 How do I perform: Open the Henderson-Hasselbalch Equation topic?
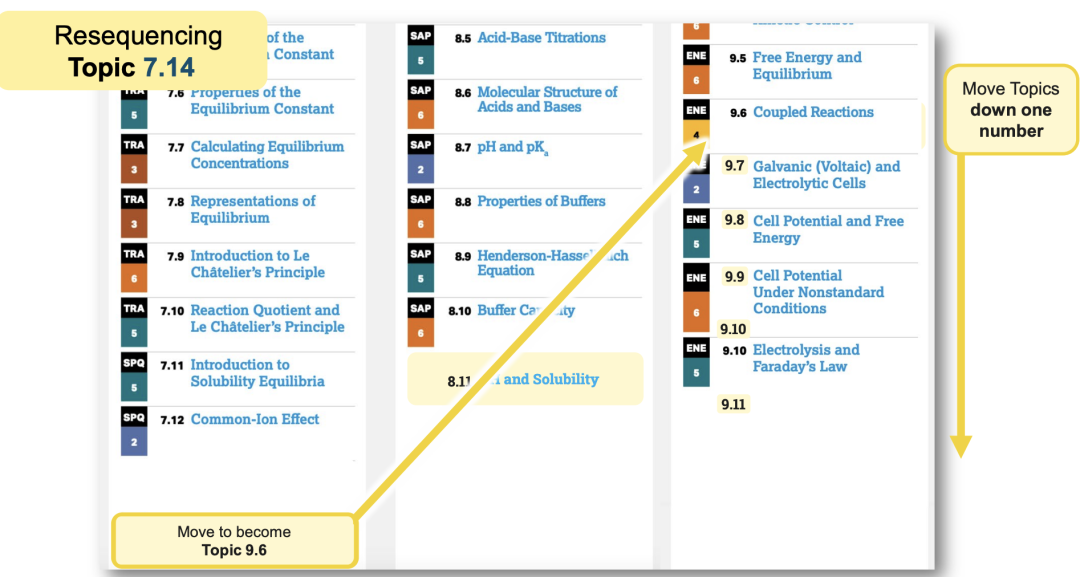(552, 263)
